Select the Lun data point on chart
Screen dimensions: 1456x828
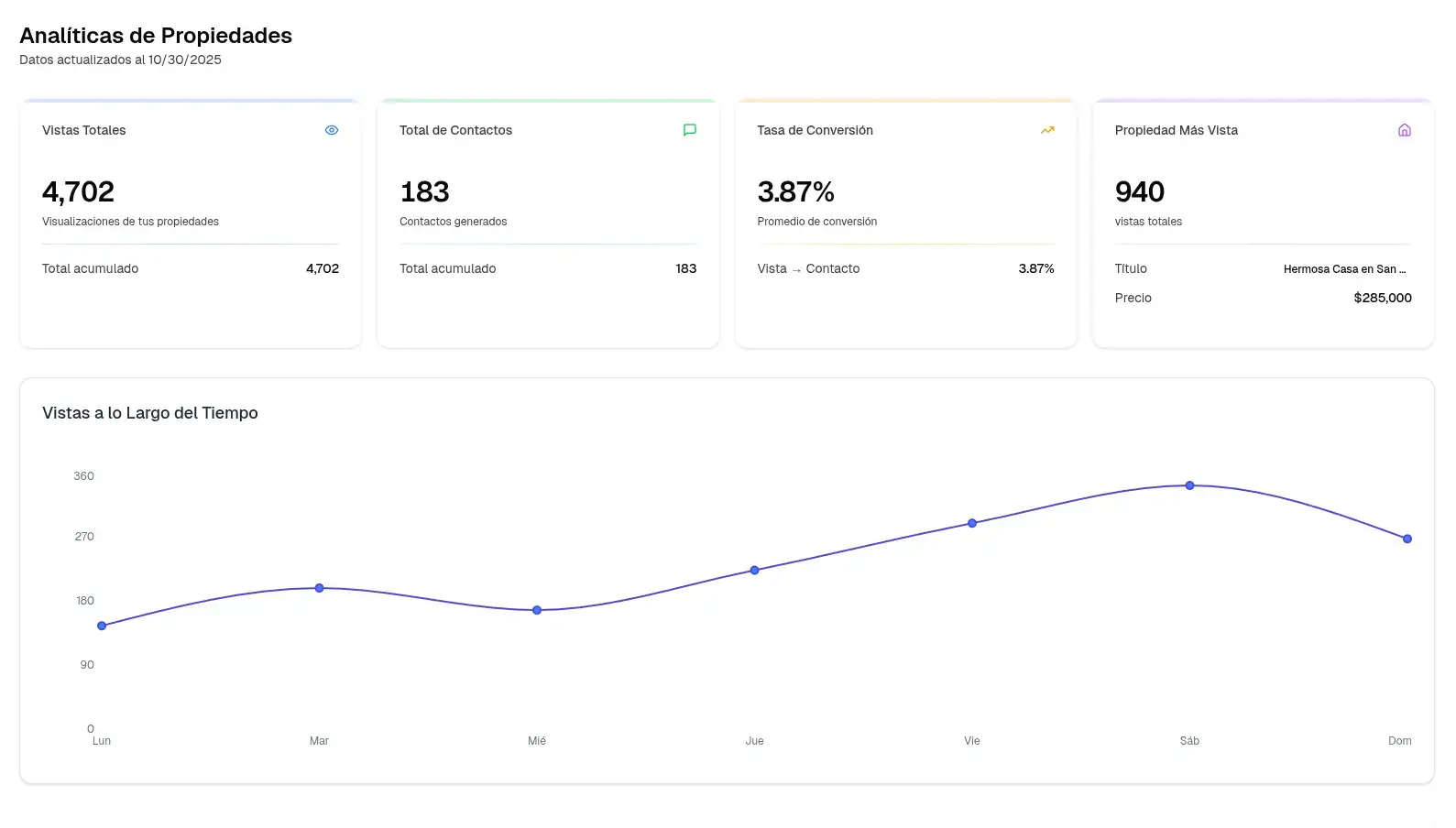tap(102, 626)
